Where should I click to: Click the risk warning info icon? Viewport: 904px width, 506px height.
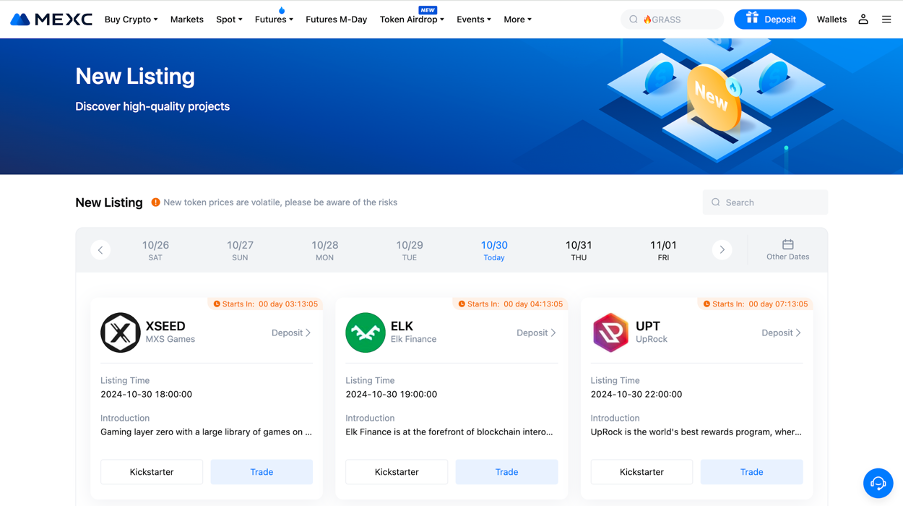coord(156,202)
